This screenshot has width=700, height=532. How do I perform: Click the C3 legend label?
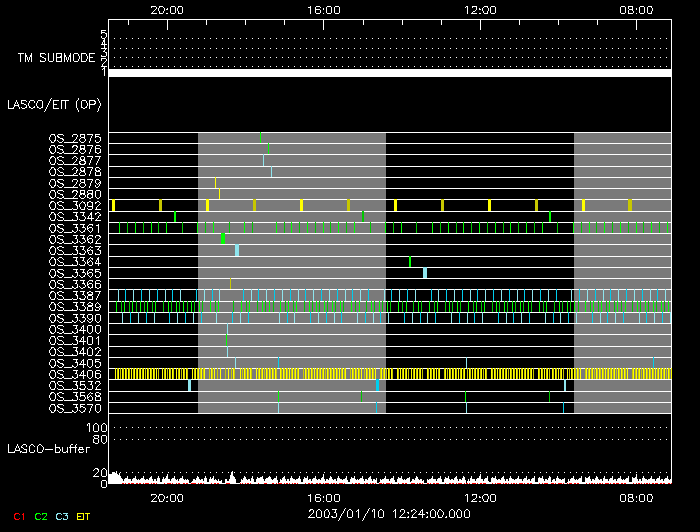pyautogui.click(x=64, y=517)
